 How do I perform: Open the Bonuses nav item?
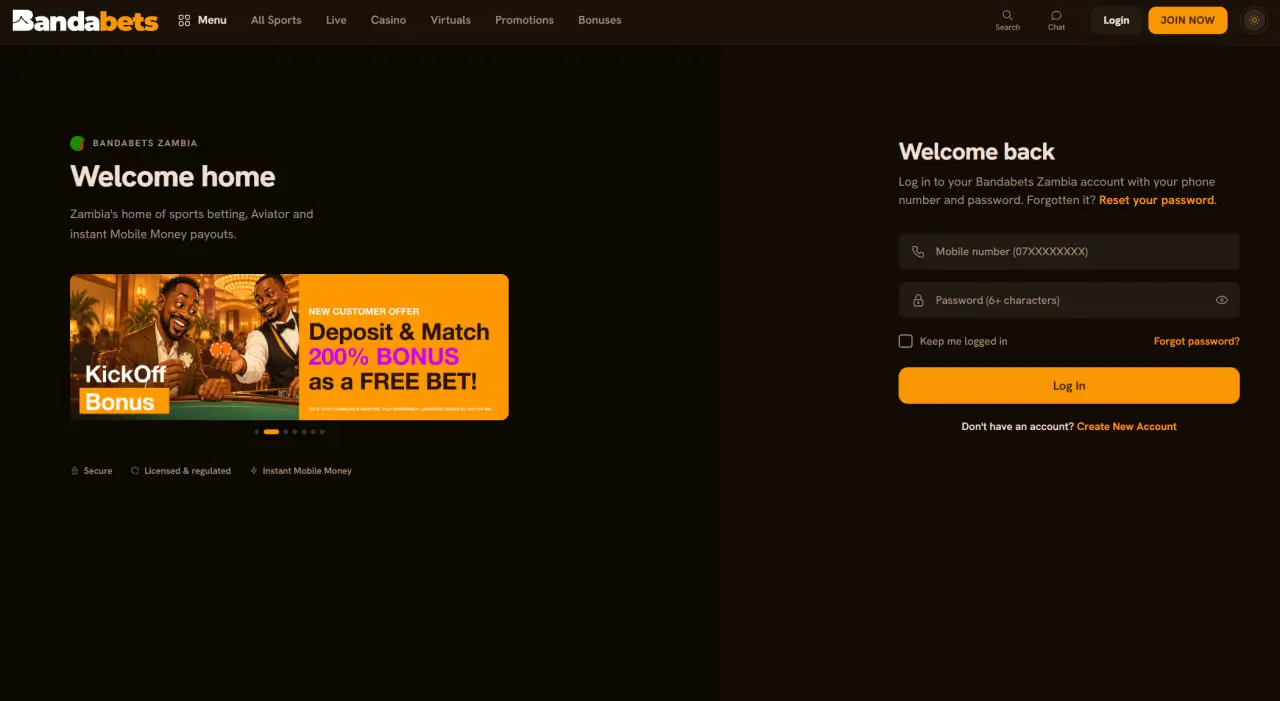point(599,20)
